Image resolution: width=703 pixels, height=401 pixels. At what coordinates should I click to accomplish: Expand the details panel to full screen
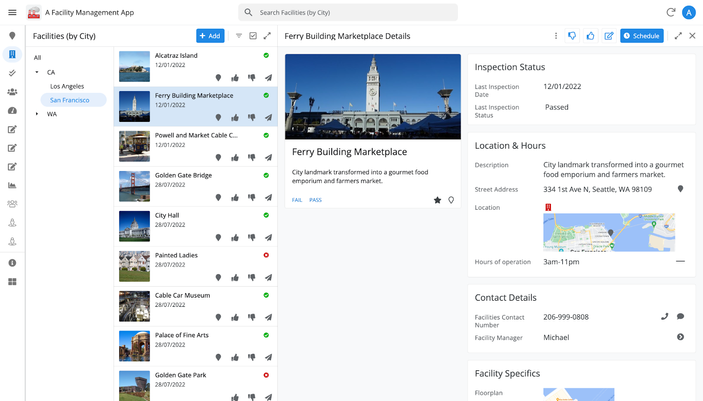tap(678, 36)
